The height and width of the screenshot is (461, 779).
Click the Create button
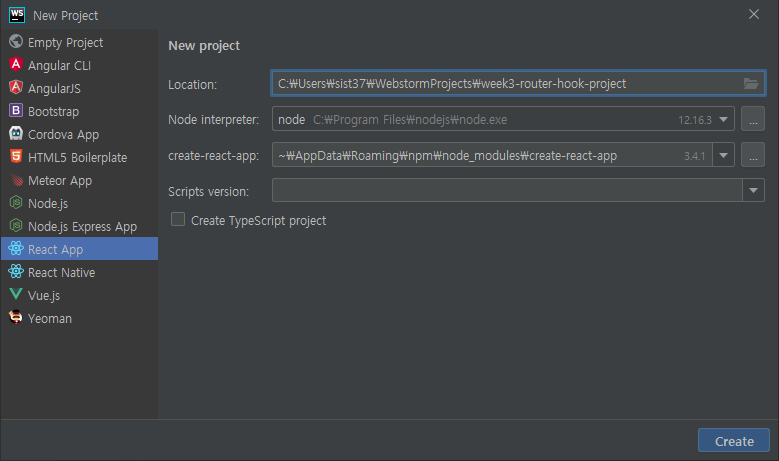tap(734, 441)
